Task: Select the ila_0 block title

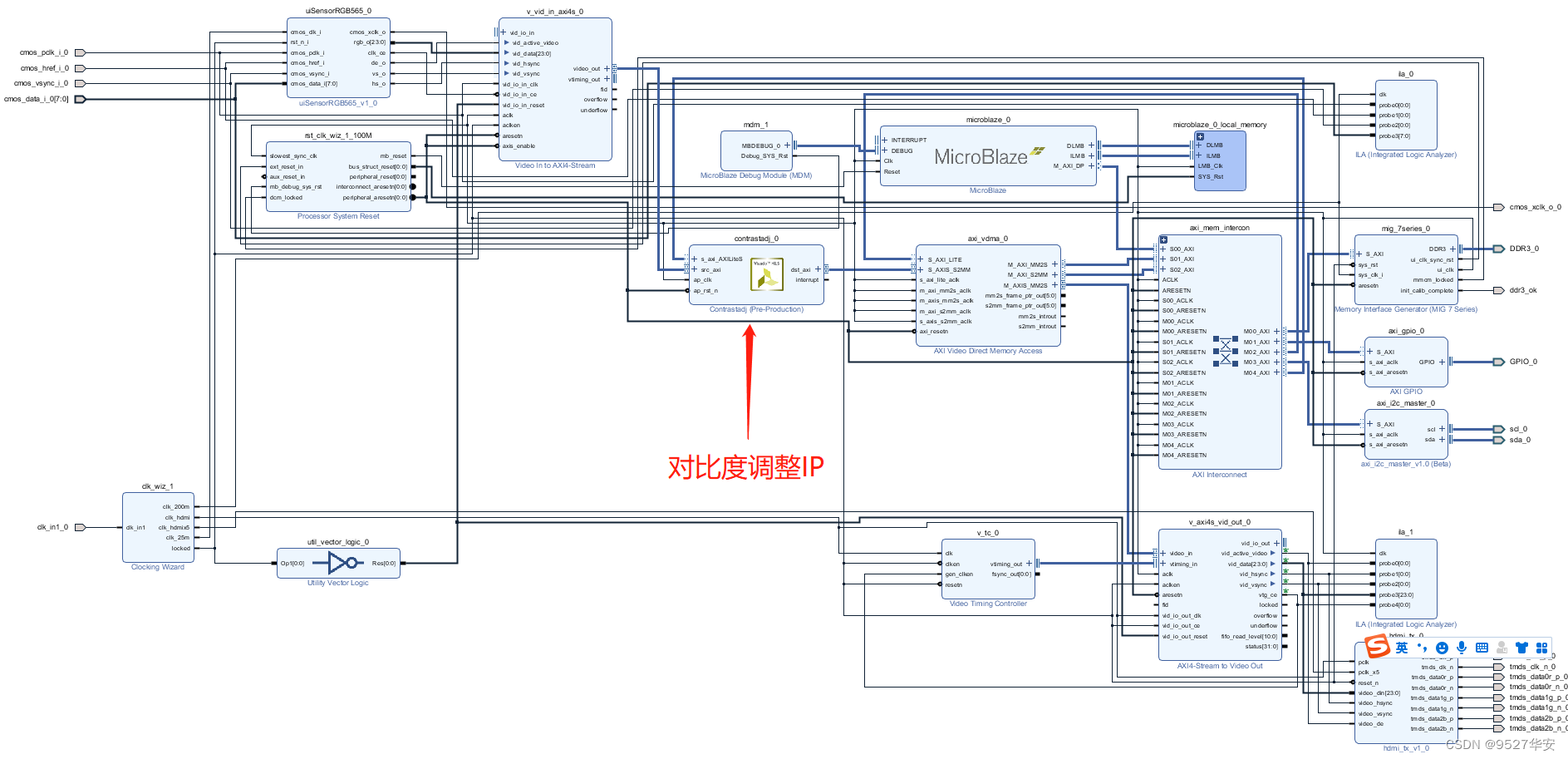Action: [1405, 74]
